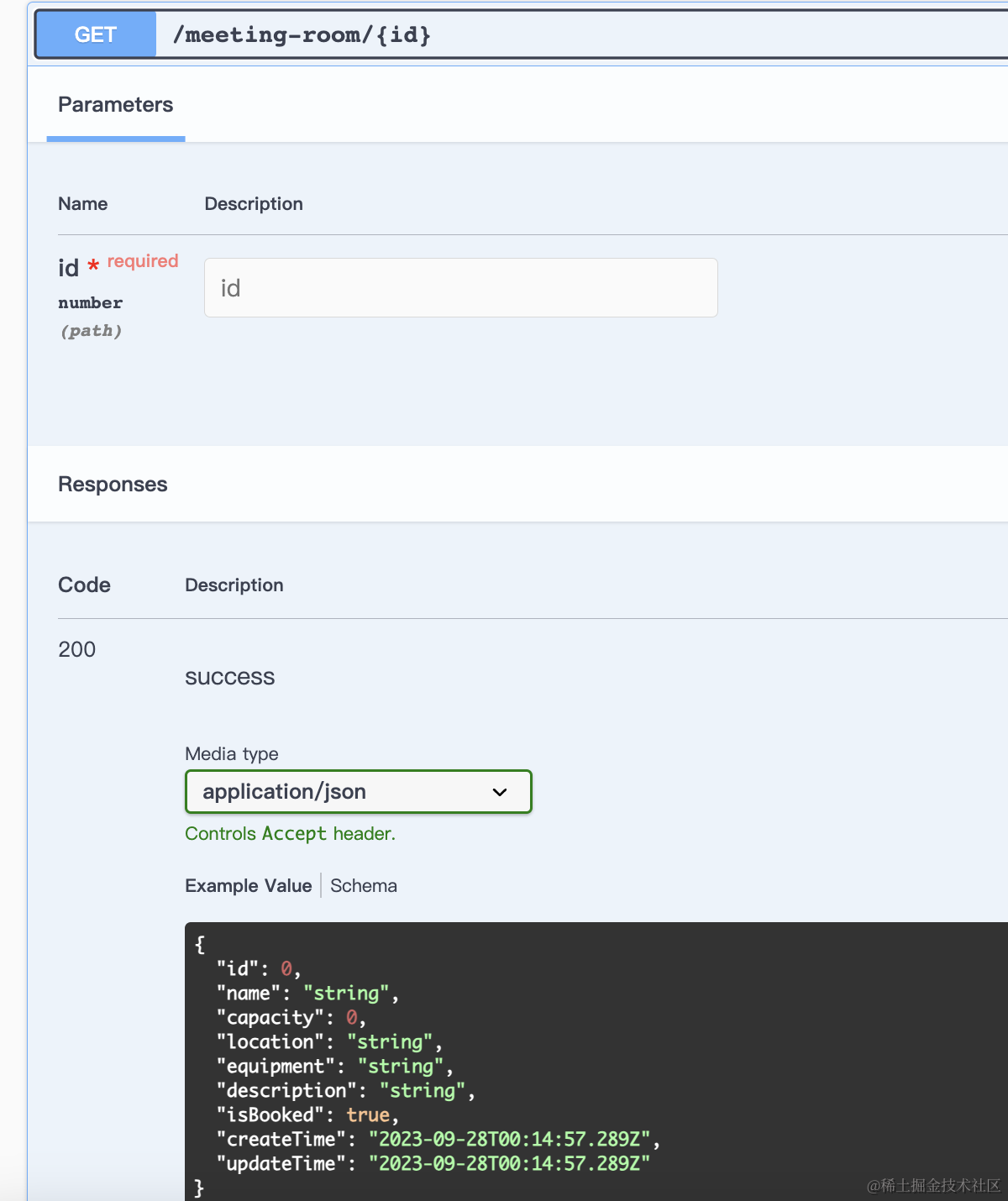Select the Example Value tab

pos(248,886)
